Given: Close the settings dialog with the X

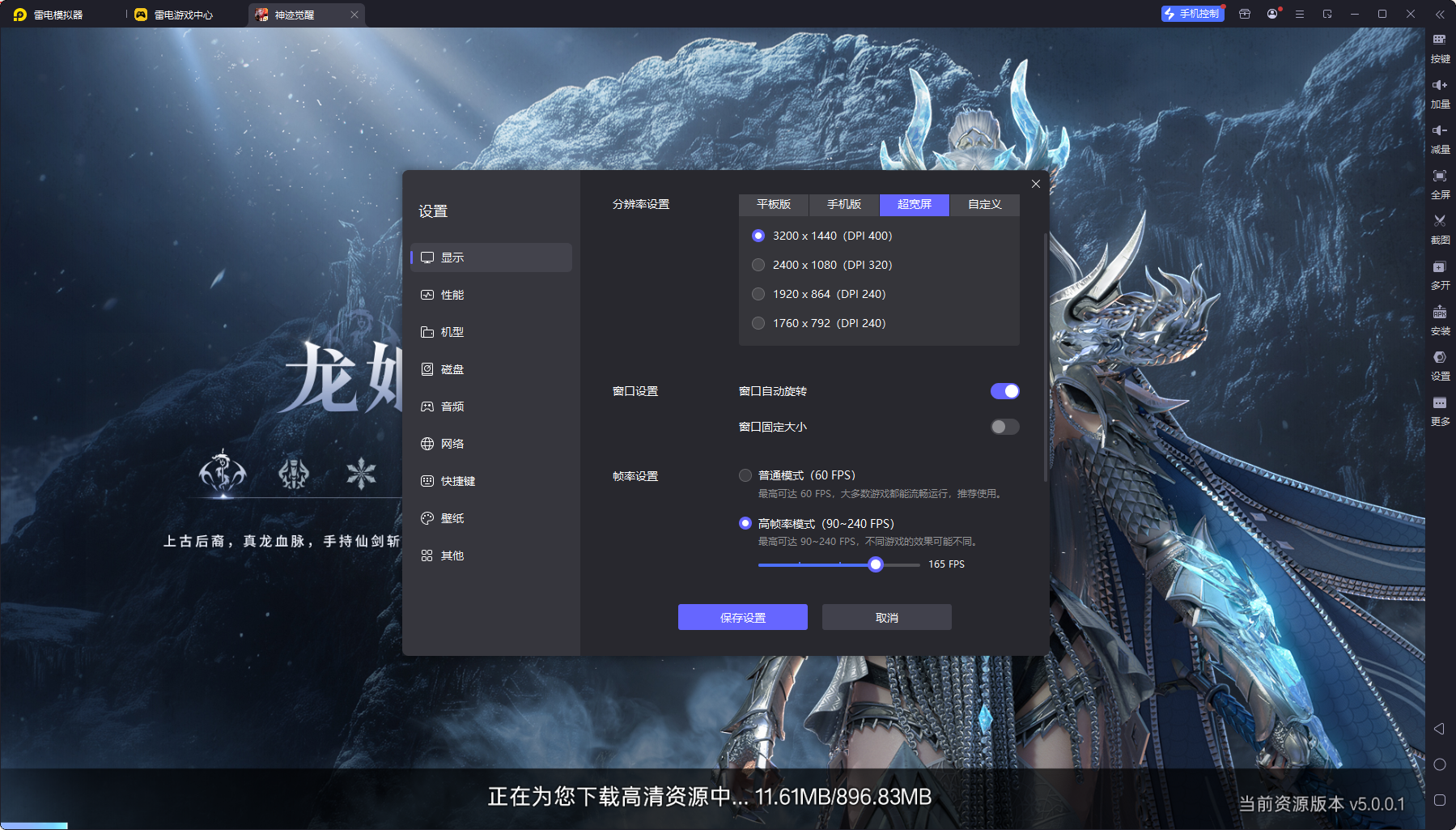Looking at the screenshot, I should (x=1035, y=184).
